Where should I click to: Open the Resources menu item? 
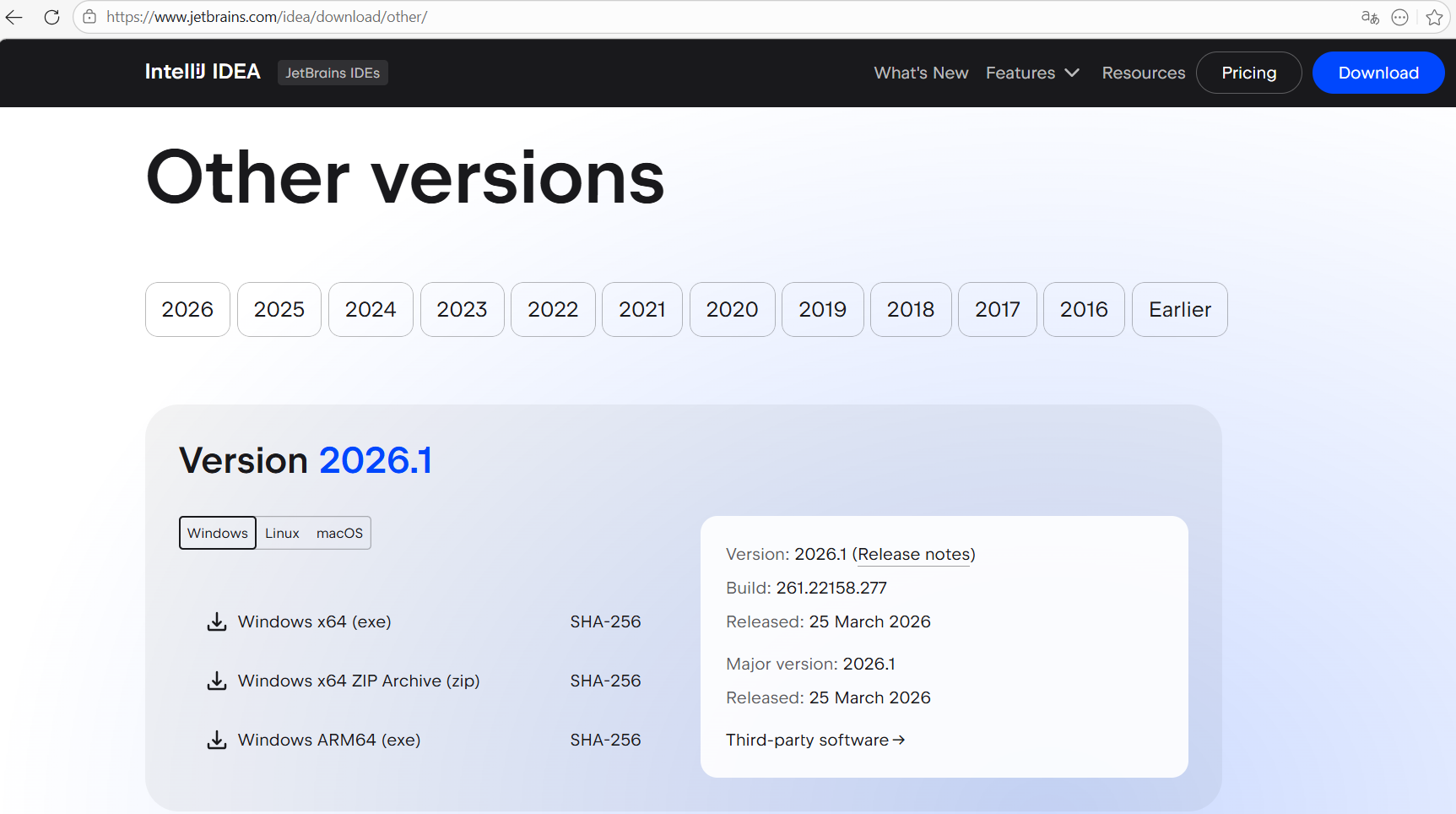point(1143,73)
